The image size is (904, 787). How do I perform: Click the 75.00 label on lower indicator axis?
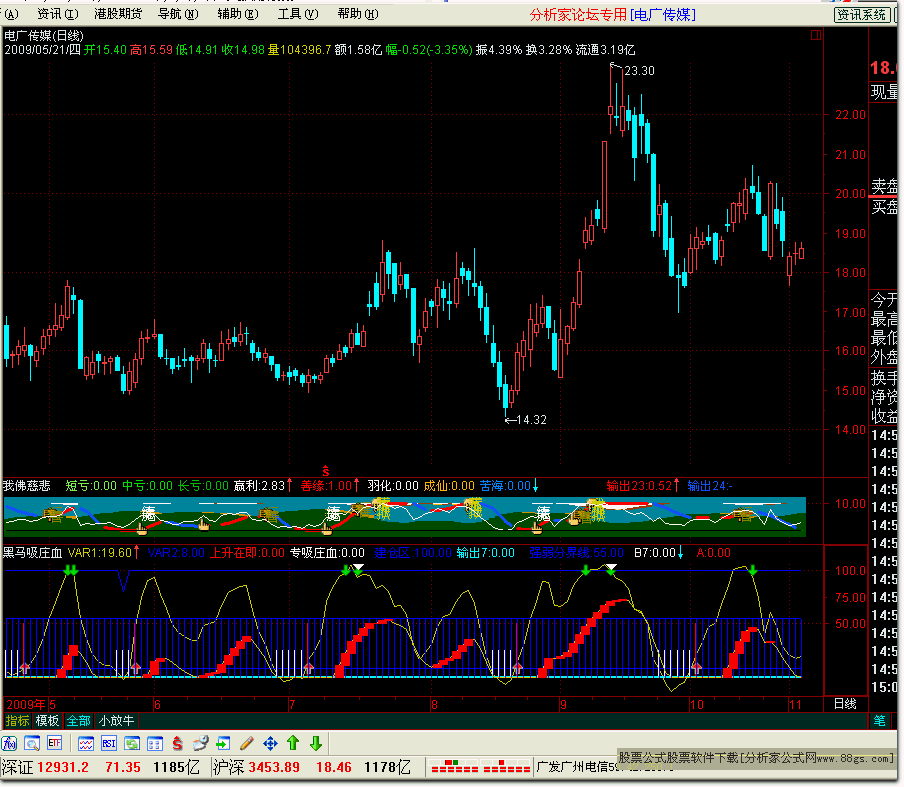coord(850,597)
